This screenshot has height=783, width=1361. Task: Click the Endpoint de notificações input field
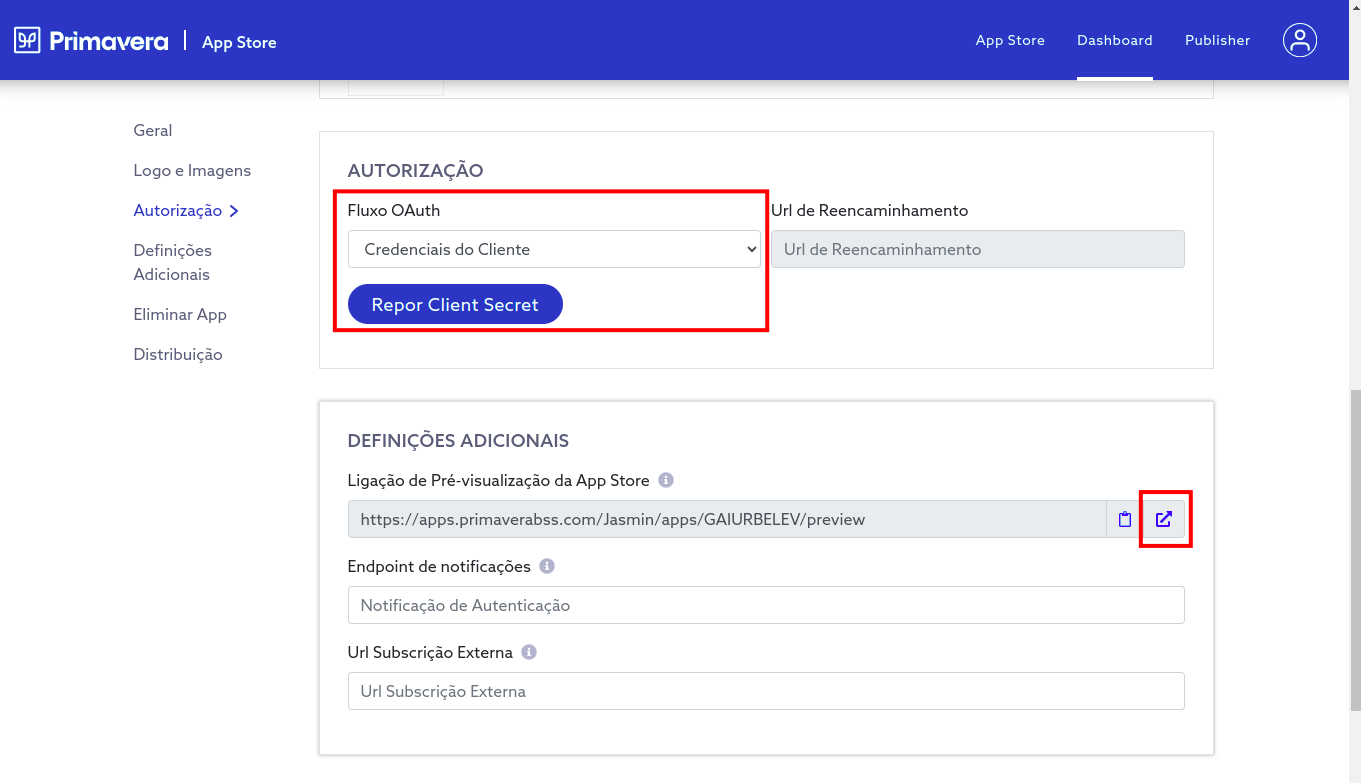(765, 605)
